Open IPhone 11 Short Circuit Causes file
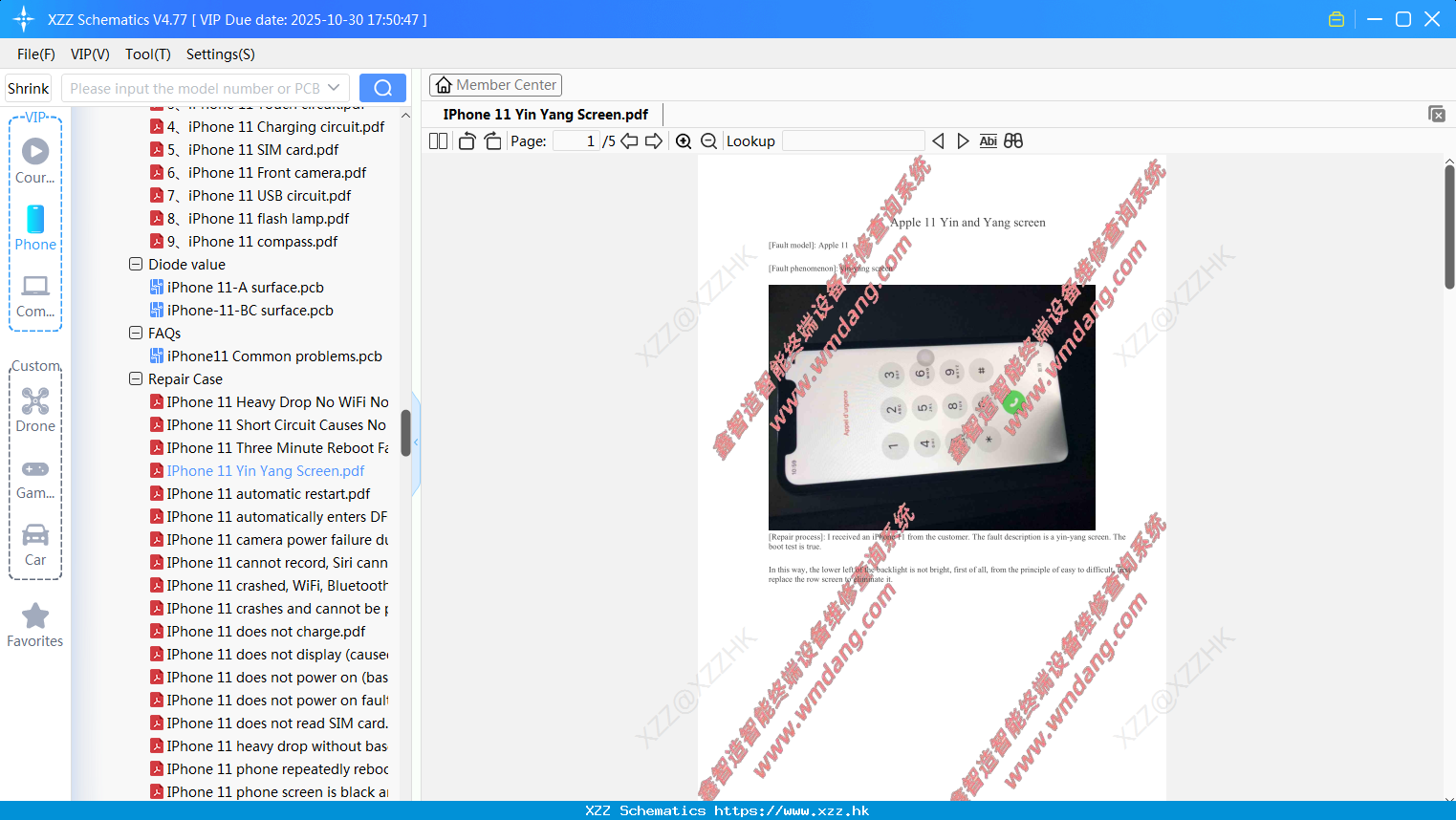 269,424
